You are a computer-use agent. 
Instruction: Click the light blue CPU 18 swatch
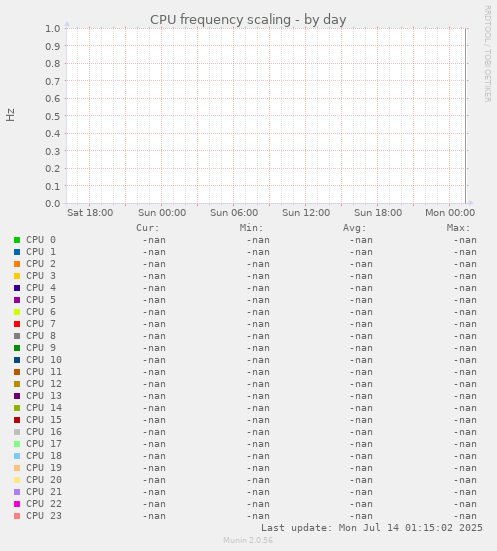(x=17, y=456)
